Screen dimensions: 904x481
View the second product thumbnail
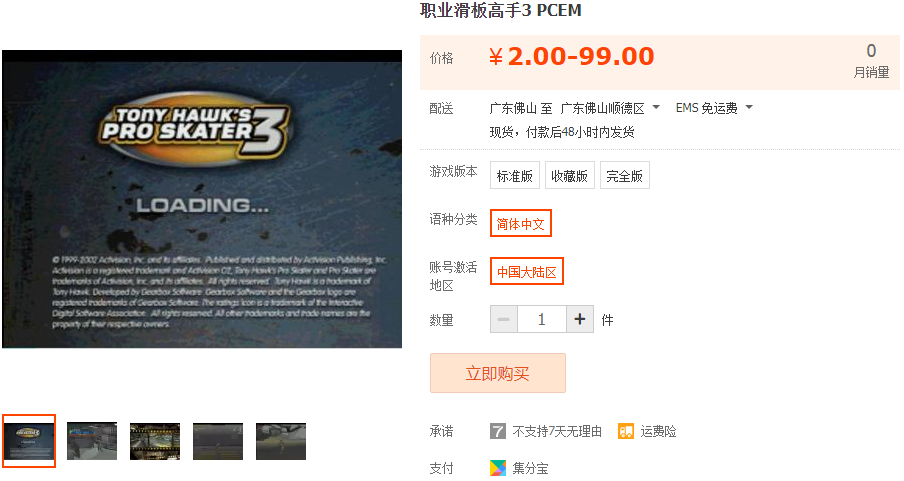click(x=92, y=441)
